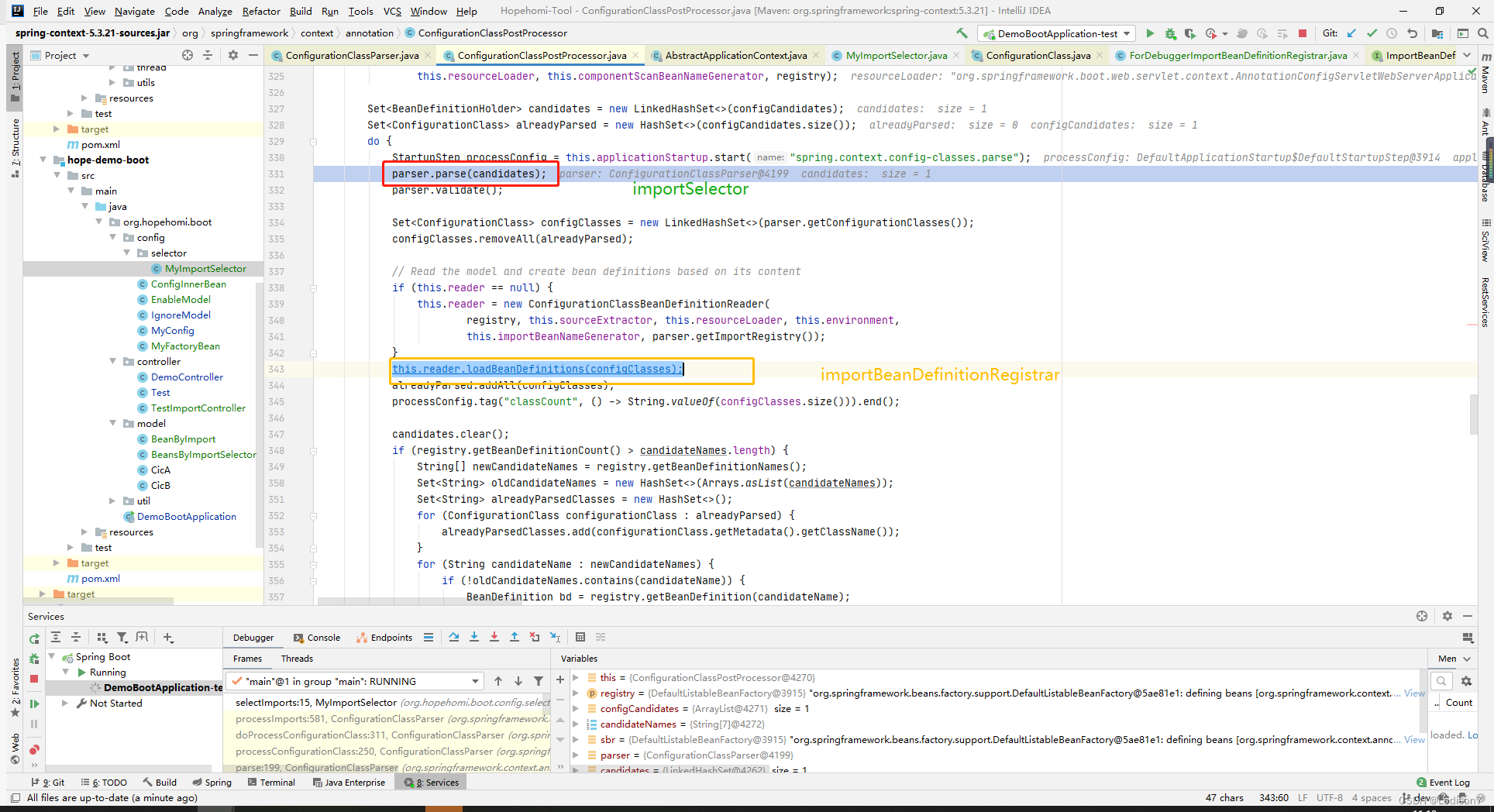Expand the util package folder

(x=113, y=501)
